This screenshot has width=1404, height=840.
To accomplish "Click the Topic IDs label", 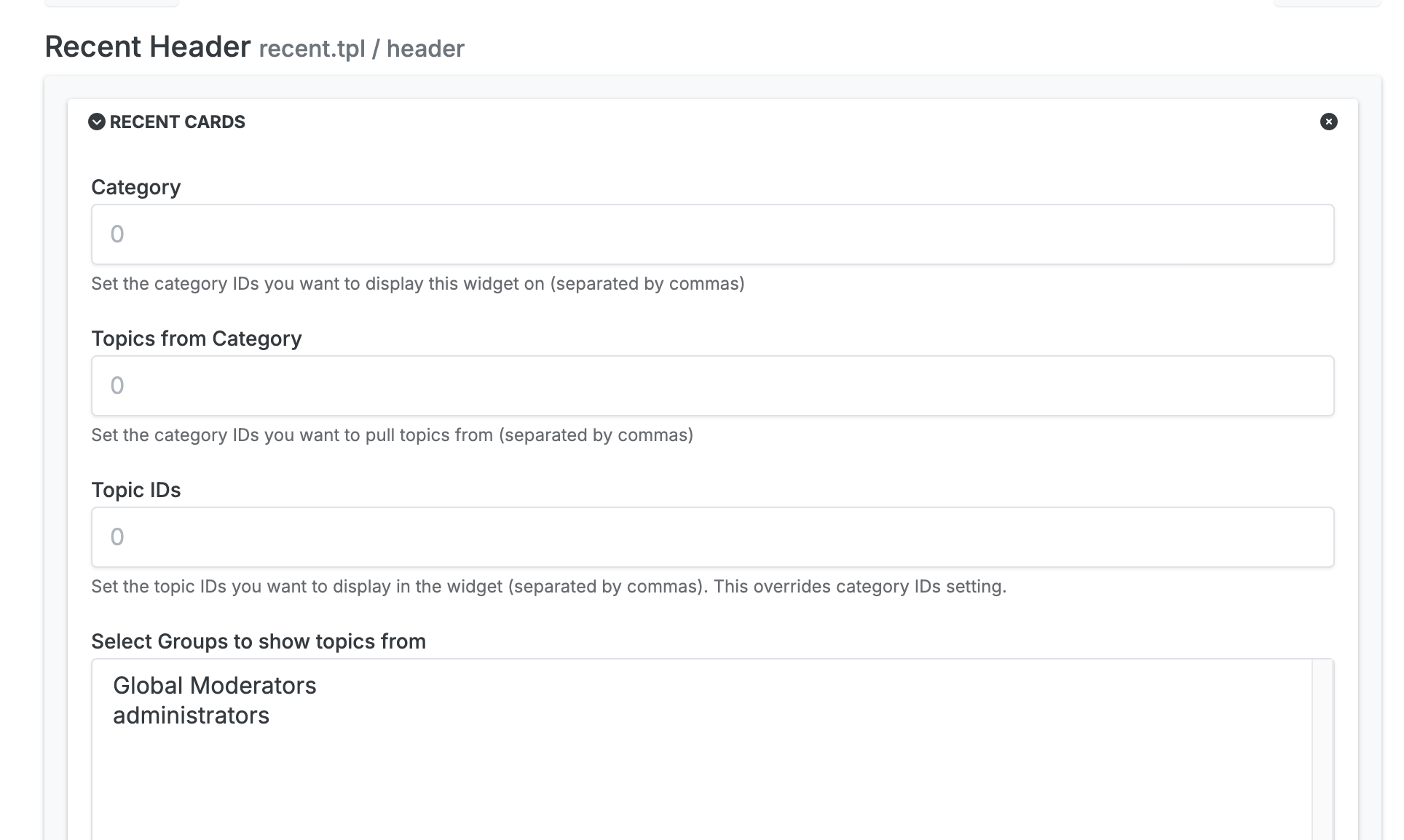I will [136, 490].
